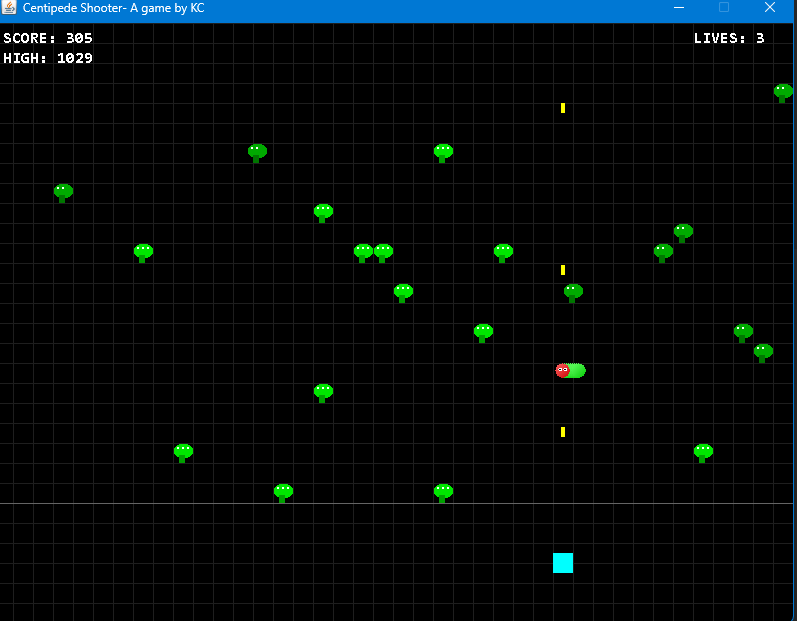Screen dimensions: 797x621
Task: Click the cyan player shooter square
Action: point(563,563)
